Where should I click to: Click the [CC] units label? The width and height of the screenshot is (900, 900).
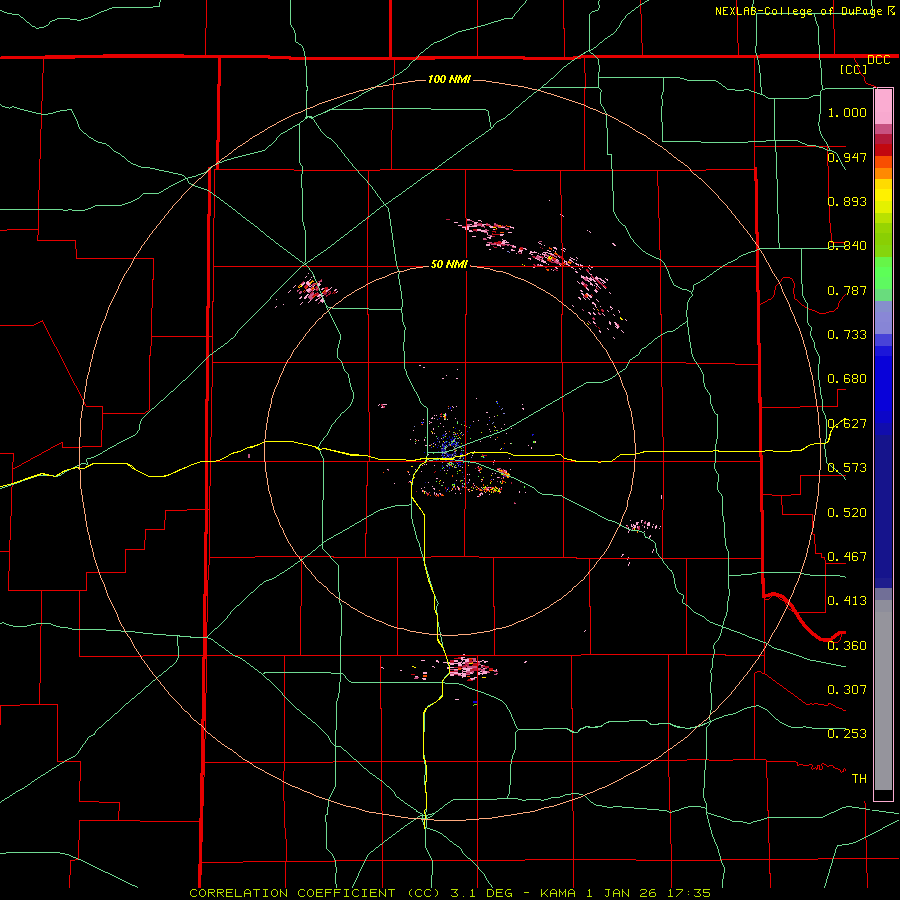[x=853, y=69]
